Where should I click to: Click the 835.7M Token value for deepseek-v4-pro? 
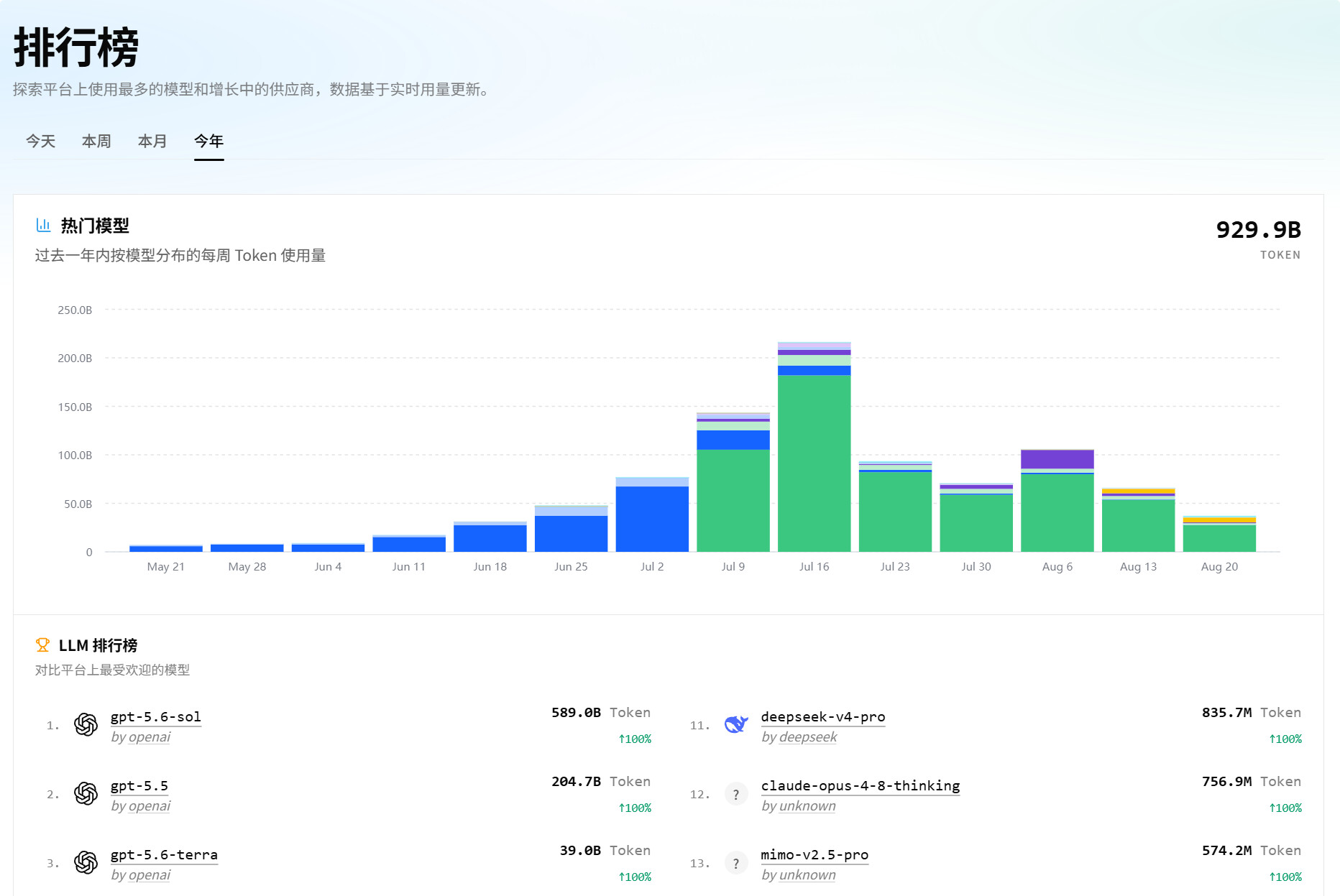(x=1252, y=713)
